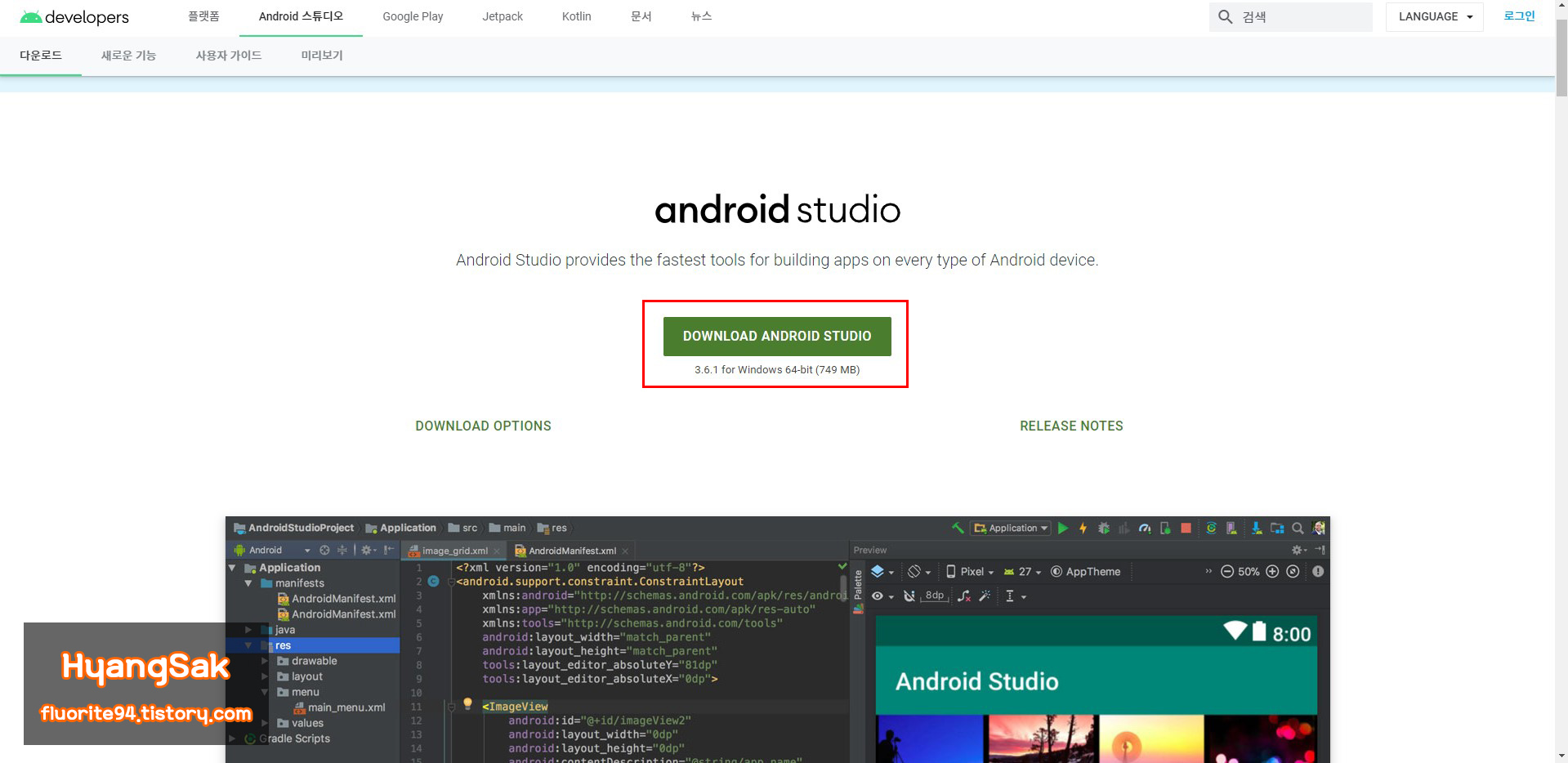Click the Android developers logo
1568x763 pixels.
coord(74,17)
